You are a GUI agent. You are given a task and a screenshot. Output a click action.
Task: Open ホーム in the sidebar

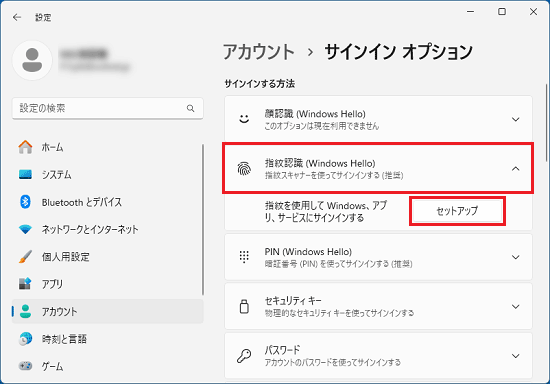pyautogui.click(x=108, y=147)
